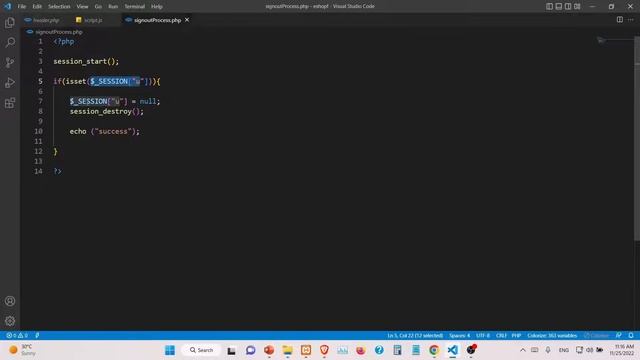Image resolution: width=640 pixels, height=360 pixels.
Task: Open editor More Actions ellipsis
Action: [x=631, y=20]
